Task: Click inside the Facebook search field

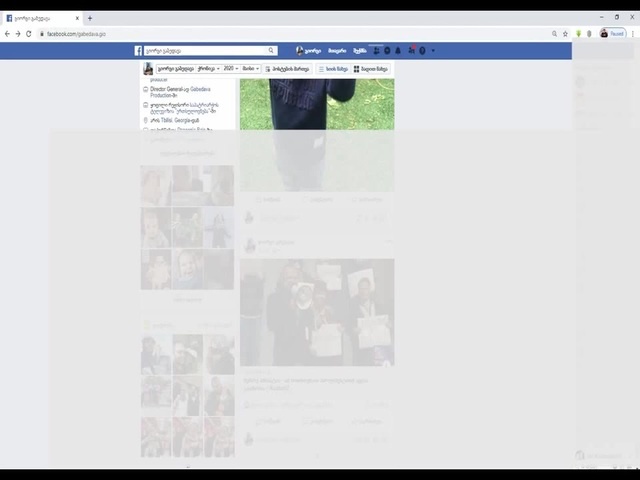Action: (x=205, y=50)
